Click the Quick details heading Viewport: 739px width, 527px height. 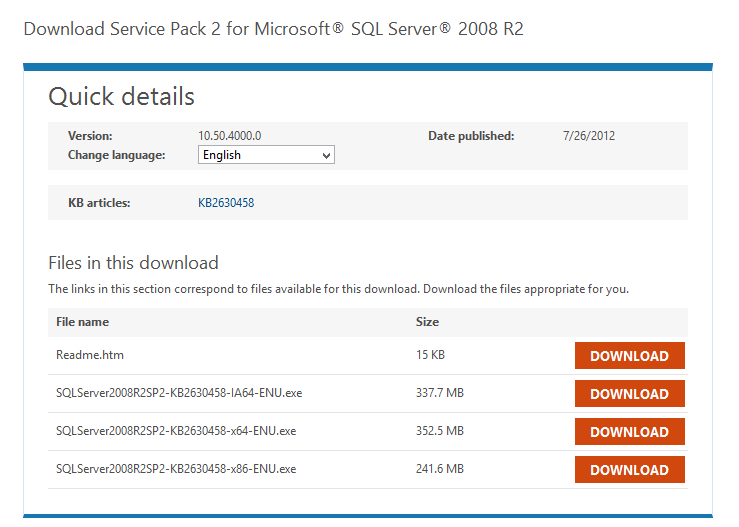coord(121,96)
